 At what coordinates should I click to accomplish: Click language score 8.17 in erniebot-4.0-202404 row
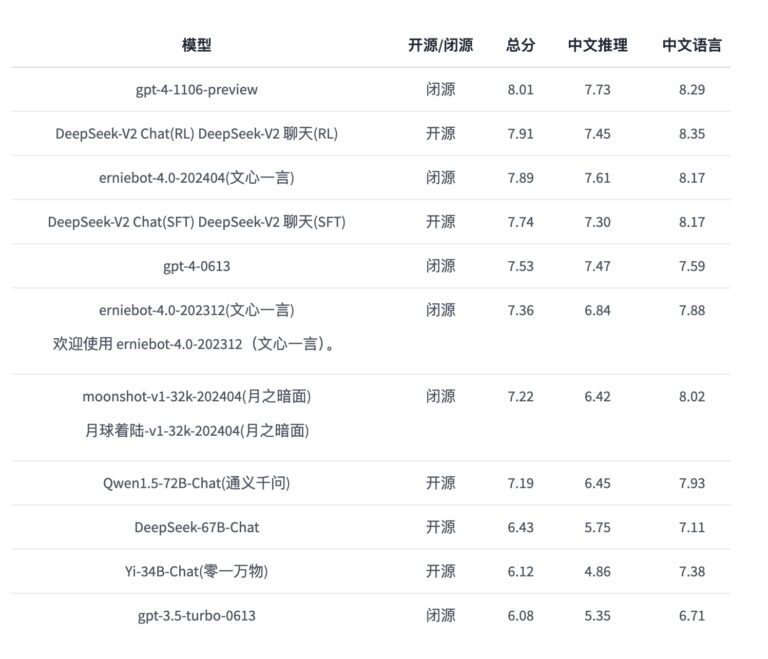coord(692,178)
